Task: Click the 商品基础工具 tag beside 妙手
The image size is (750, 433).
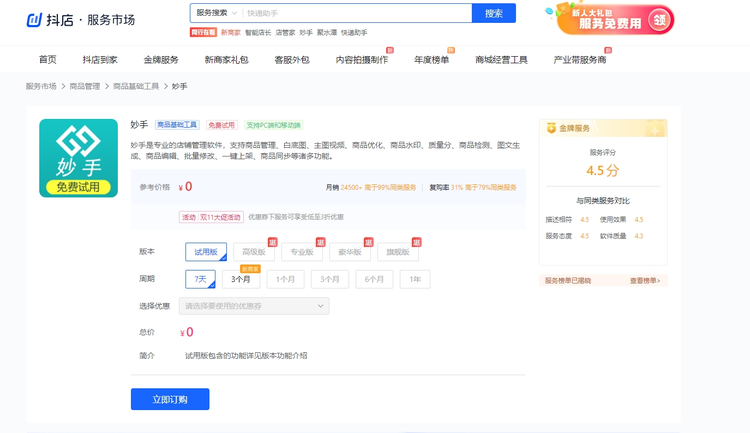Action: 177,125
